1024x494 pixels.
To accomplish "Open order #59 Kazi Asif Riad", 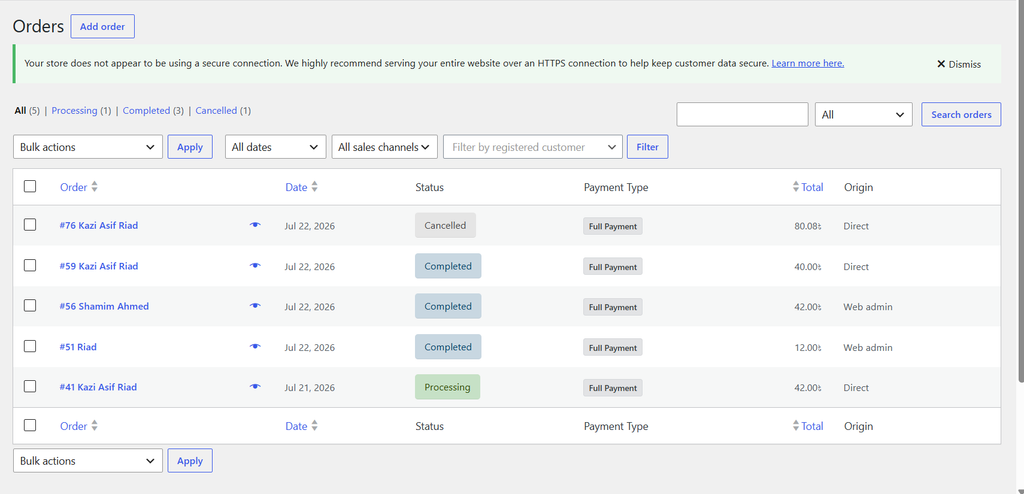I will (x=99, y=266).
